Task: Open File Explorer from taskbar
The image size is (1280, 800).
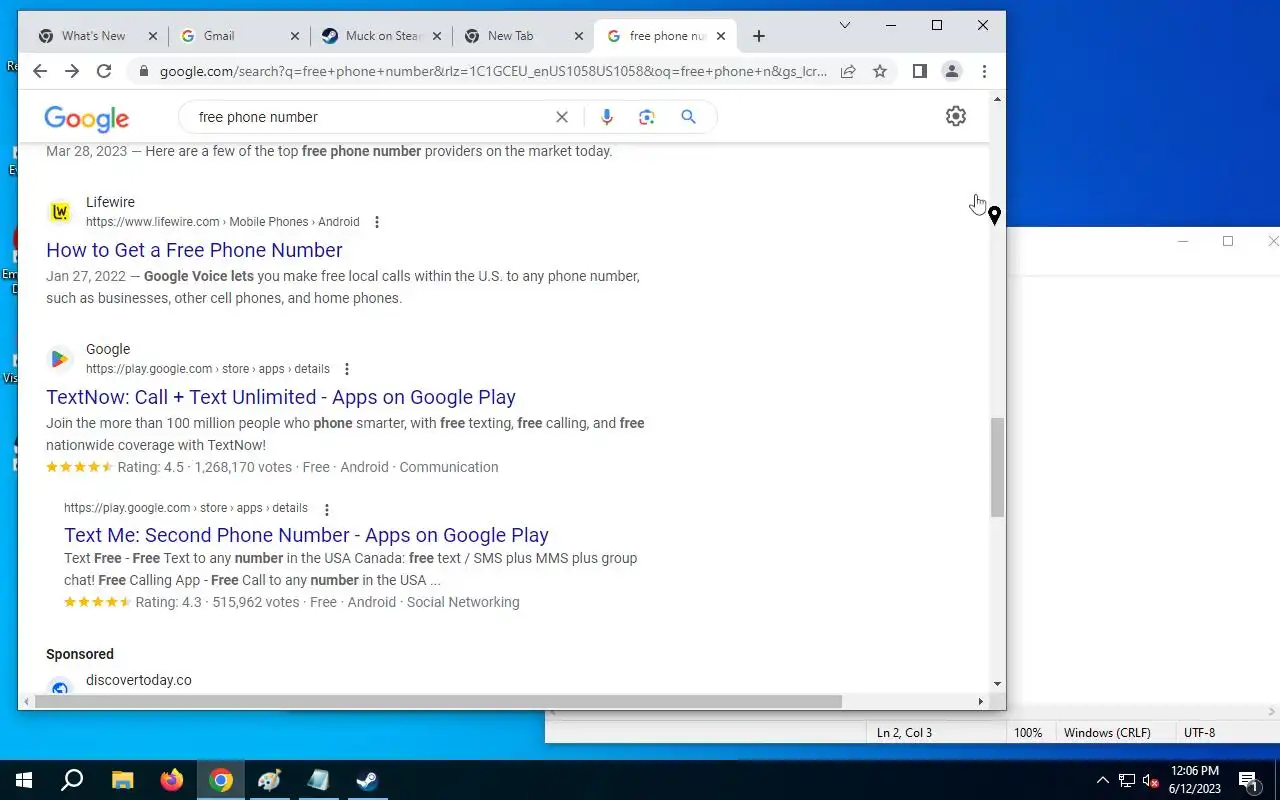Action: coord(122,780)
